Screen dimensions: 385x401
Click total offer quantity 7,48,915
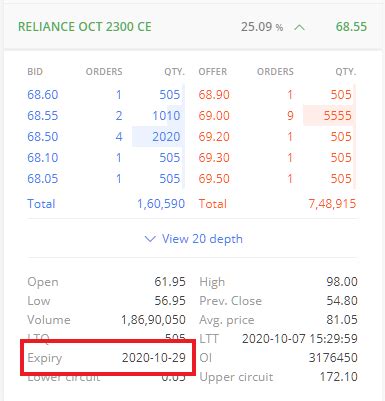332,204
